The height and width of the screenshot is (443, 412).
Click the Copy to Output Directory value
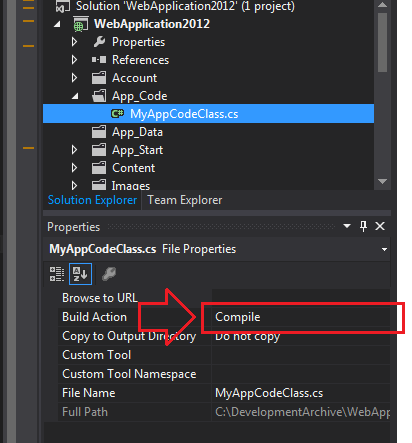[x=247, y=336]
